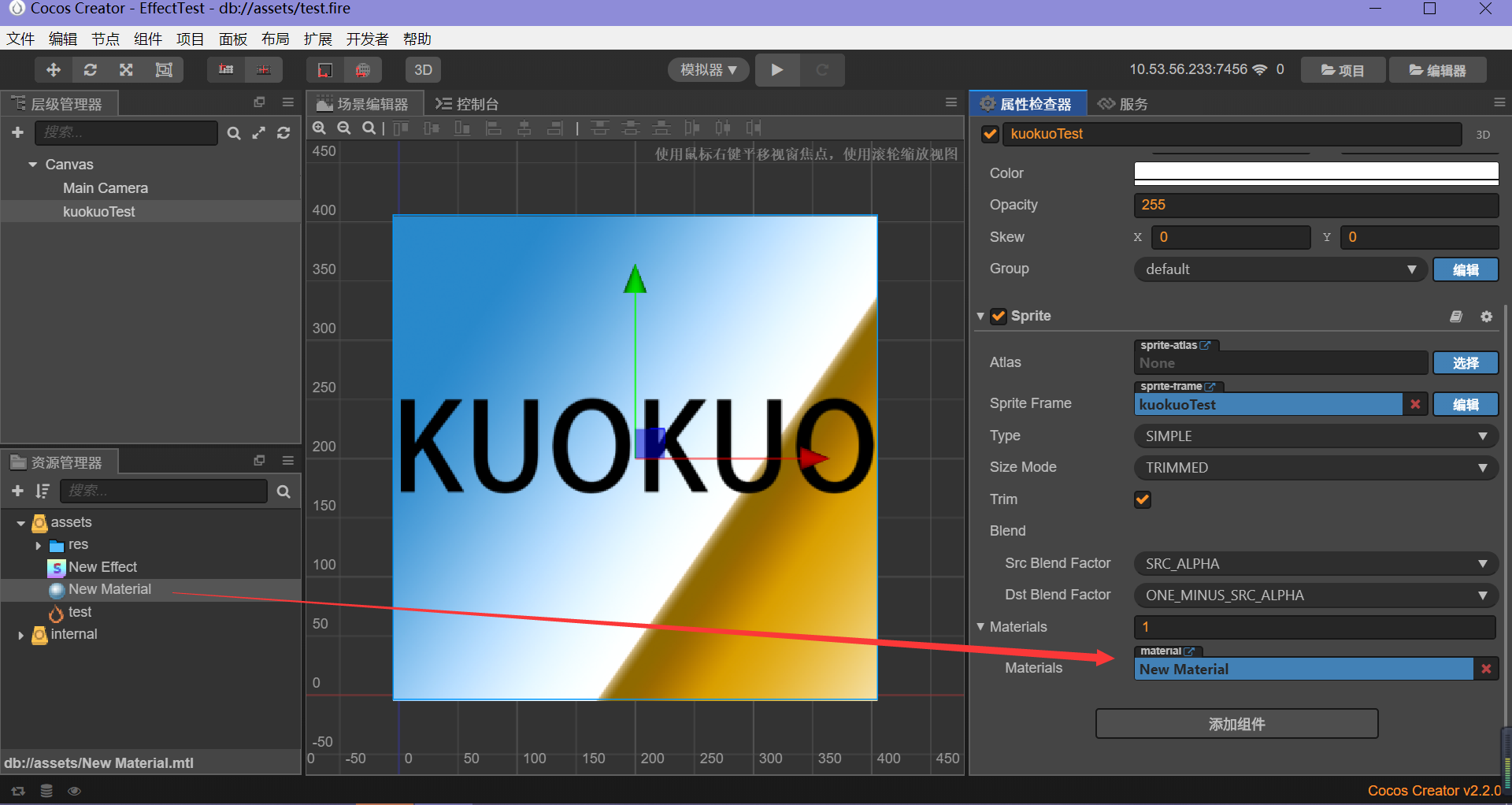The image size is (1512, 805).
Task: Select the New Effect asset
Action: click(x=102, y=567)
